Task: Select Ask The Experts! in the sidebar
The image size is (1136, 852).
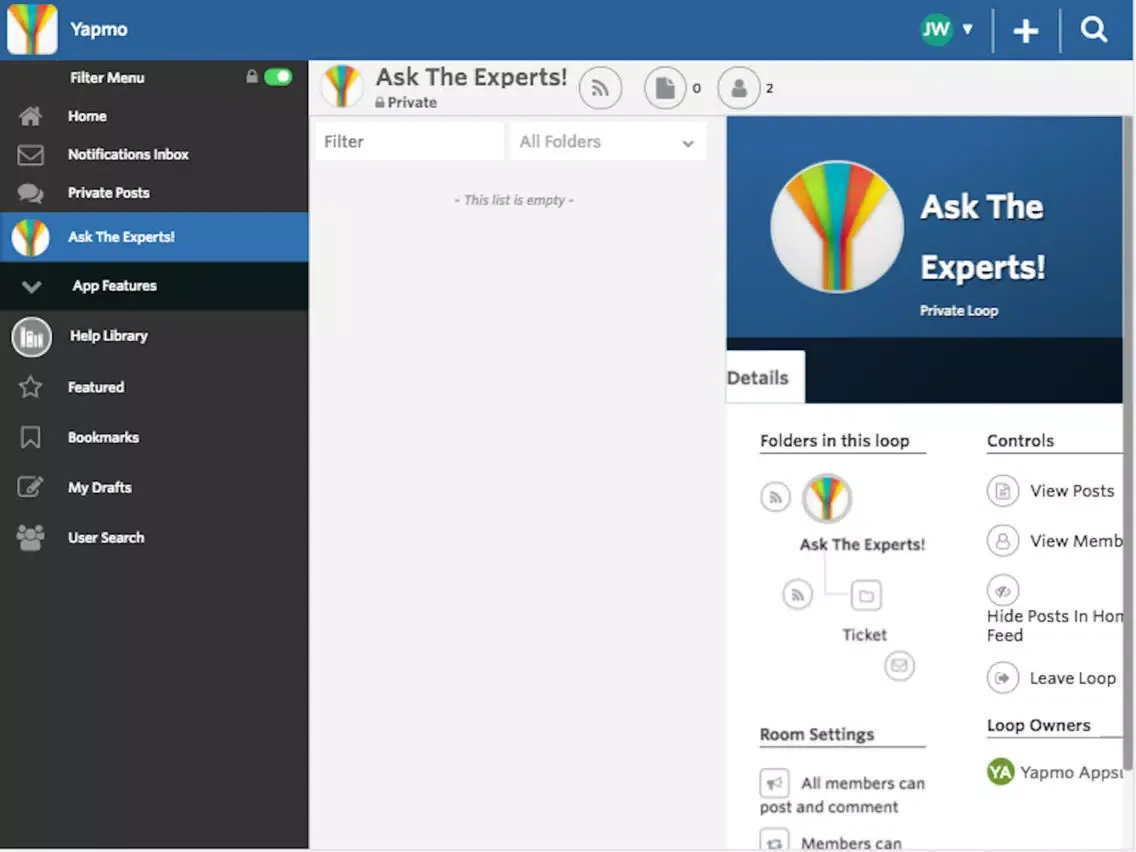Action: coord(154,237)
